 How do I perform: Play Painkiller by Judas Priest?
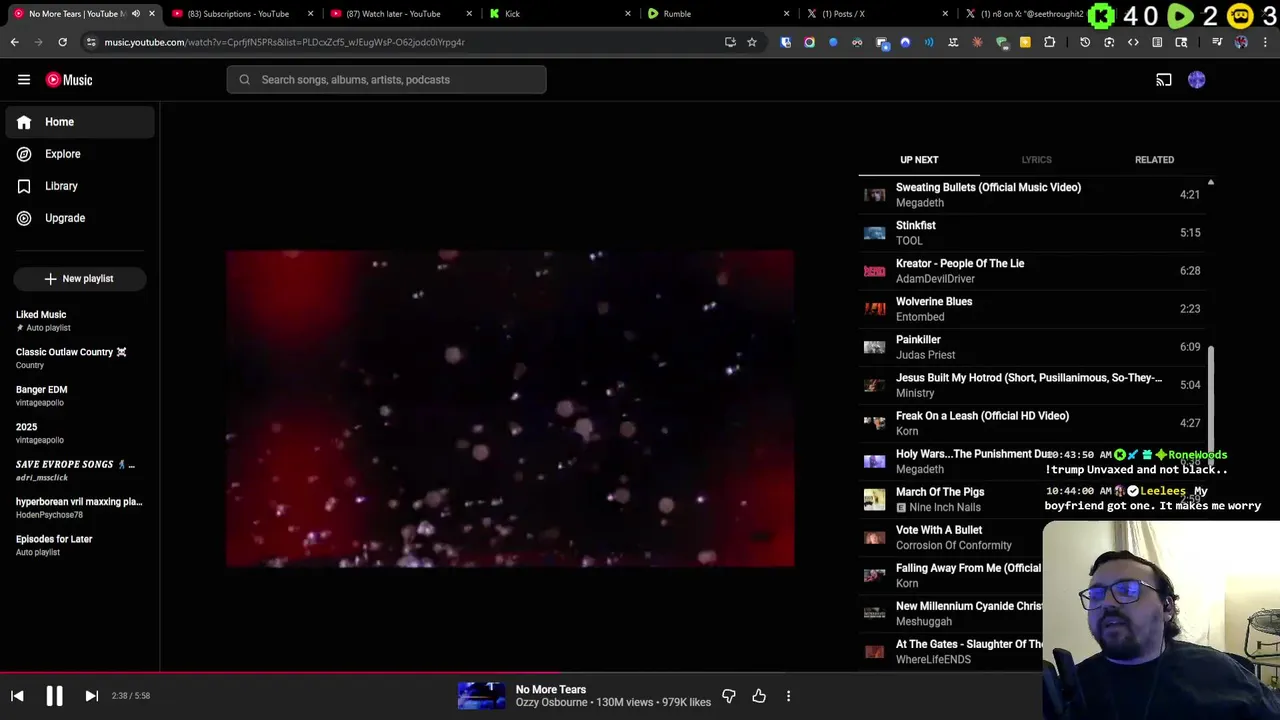tap(1032, 347)
